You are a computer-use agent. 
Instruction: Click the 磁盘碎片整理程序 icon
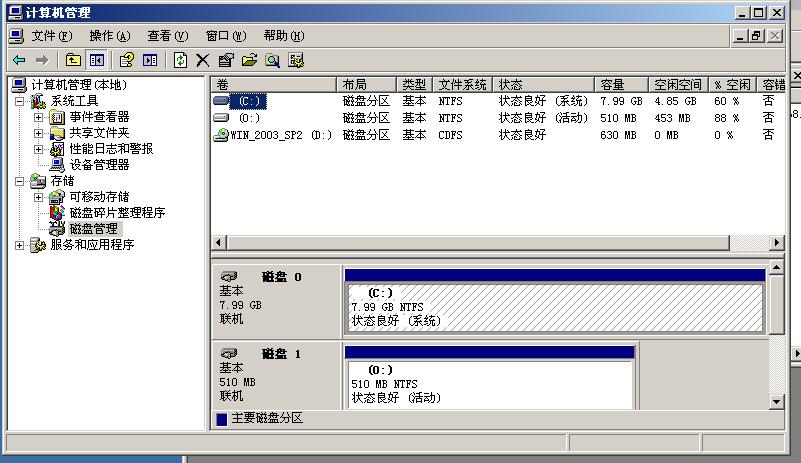(x=57, y=213)
